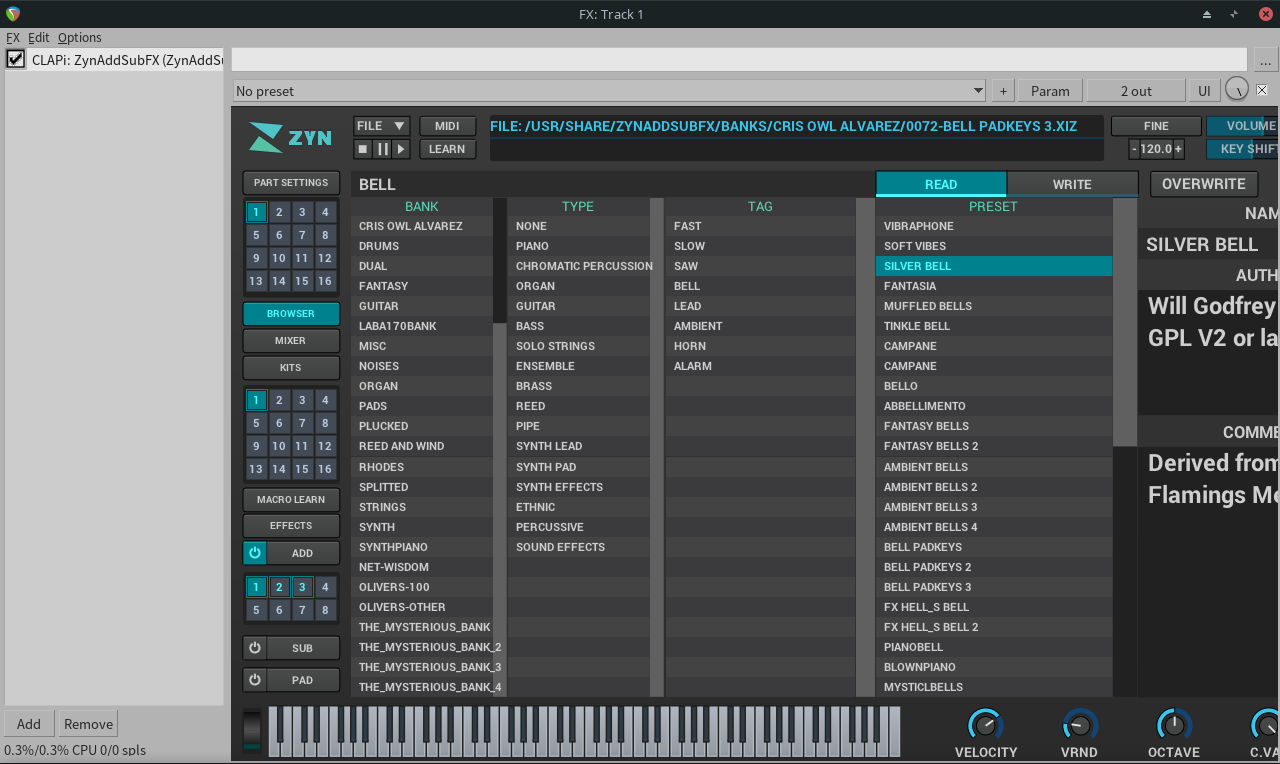Adjust the KEY SHIFT slider
Image resolution: width=1280 pixels, height=764 pixels.
point(1243,149)
